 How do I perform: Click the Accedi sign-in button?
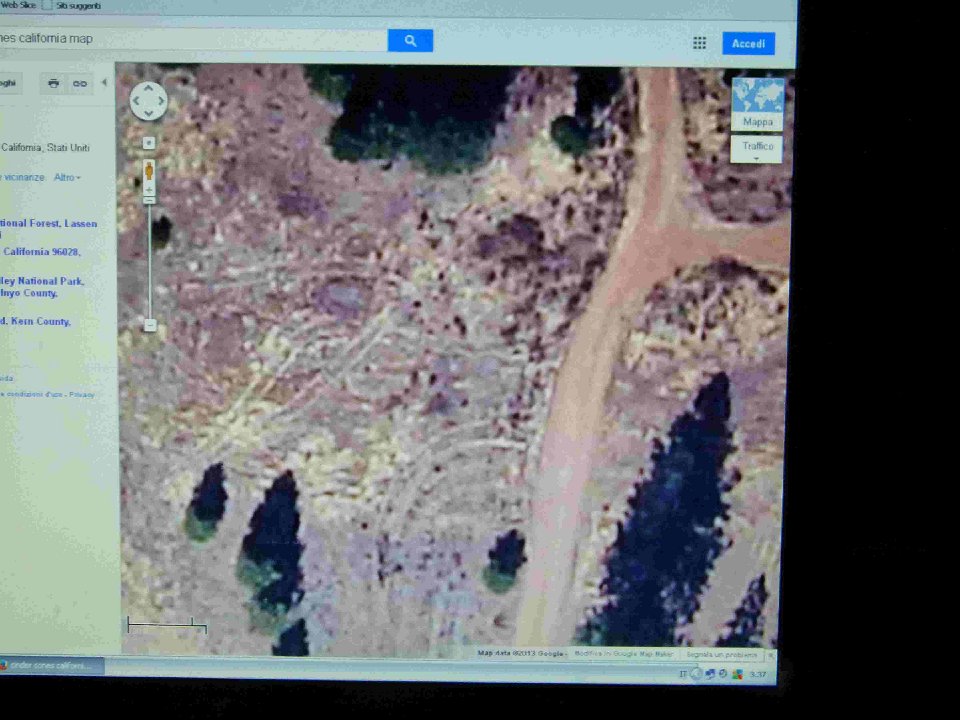pos(748,43)
